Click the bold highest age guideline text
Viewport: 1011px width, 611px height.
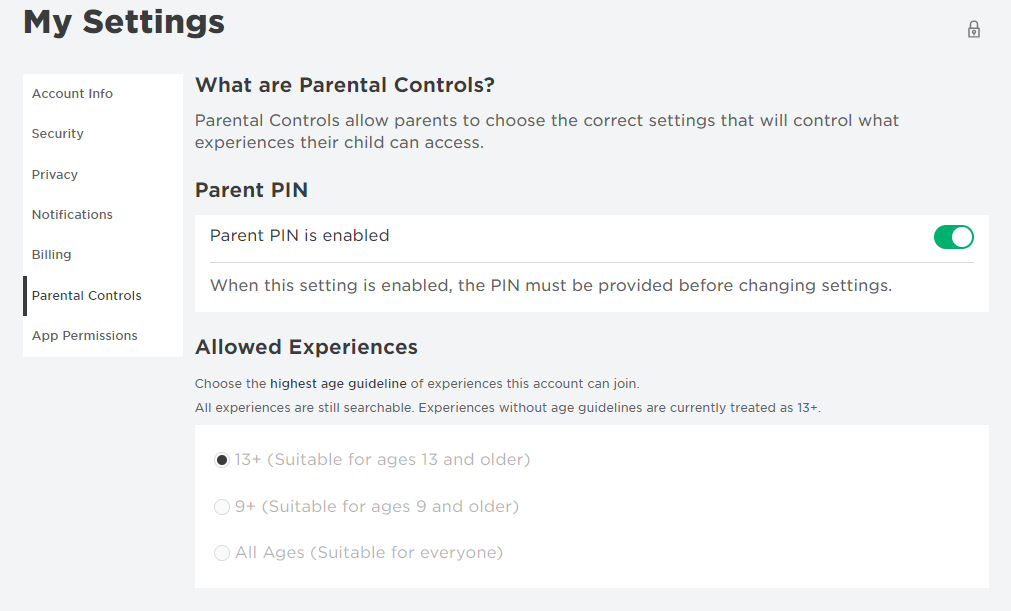(x=338, y=384)
